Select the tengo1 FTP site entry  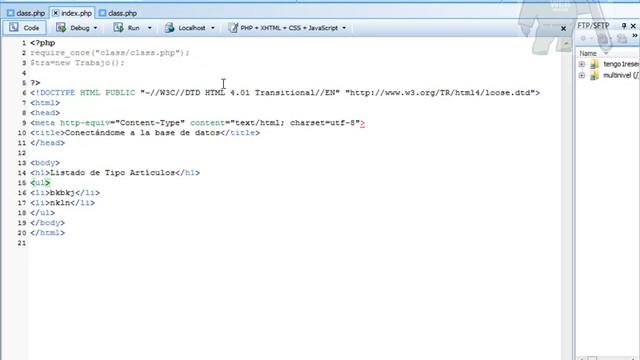(621, 64)
